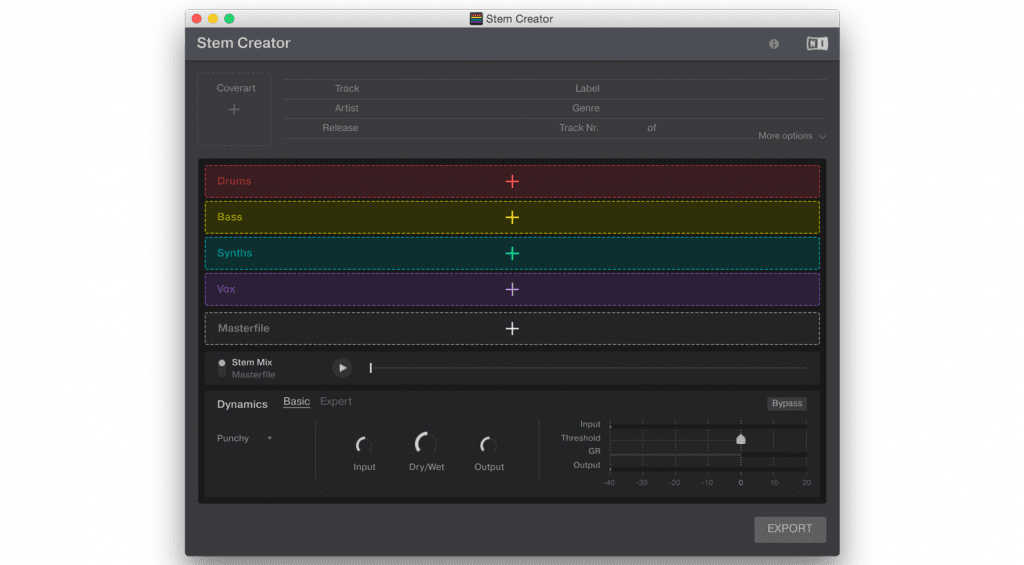
Task: Click the EXPORT button
Action: 790,529
